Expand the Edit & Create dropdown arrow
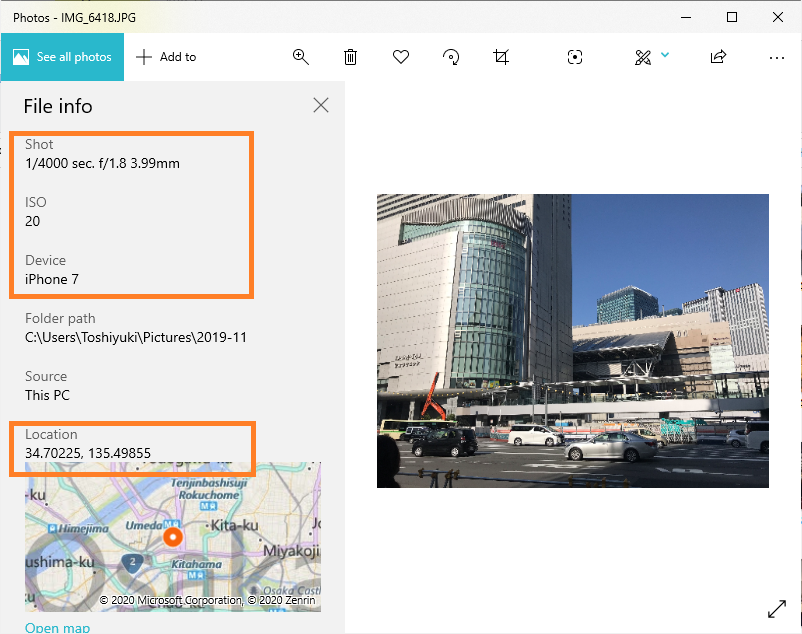Viewport: 802px width, 634px height. pos(665,55)
